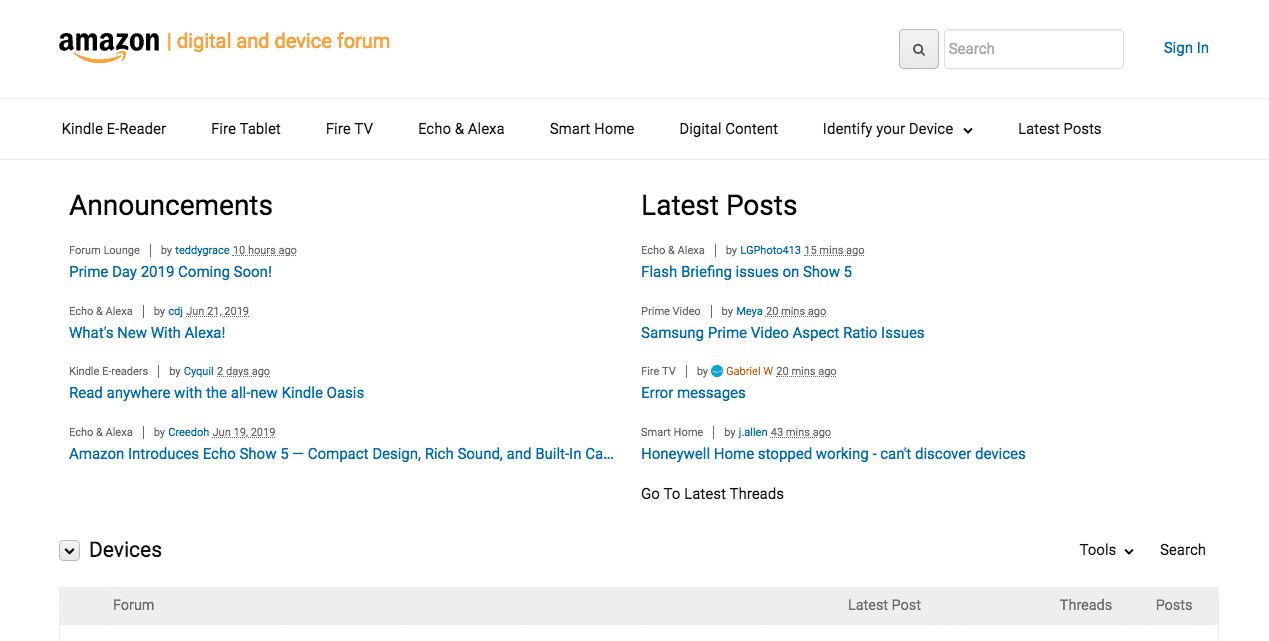
Task: Open Fire TV navigation item
Action: [x=349, y=129]
